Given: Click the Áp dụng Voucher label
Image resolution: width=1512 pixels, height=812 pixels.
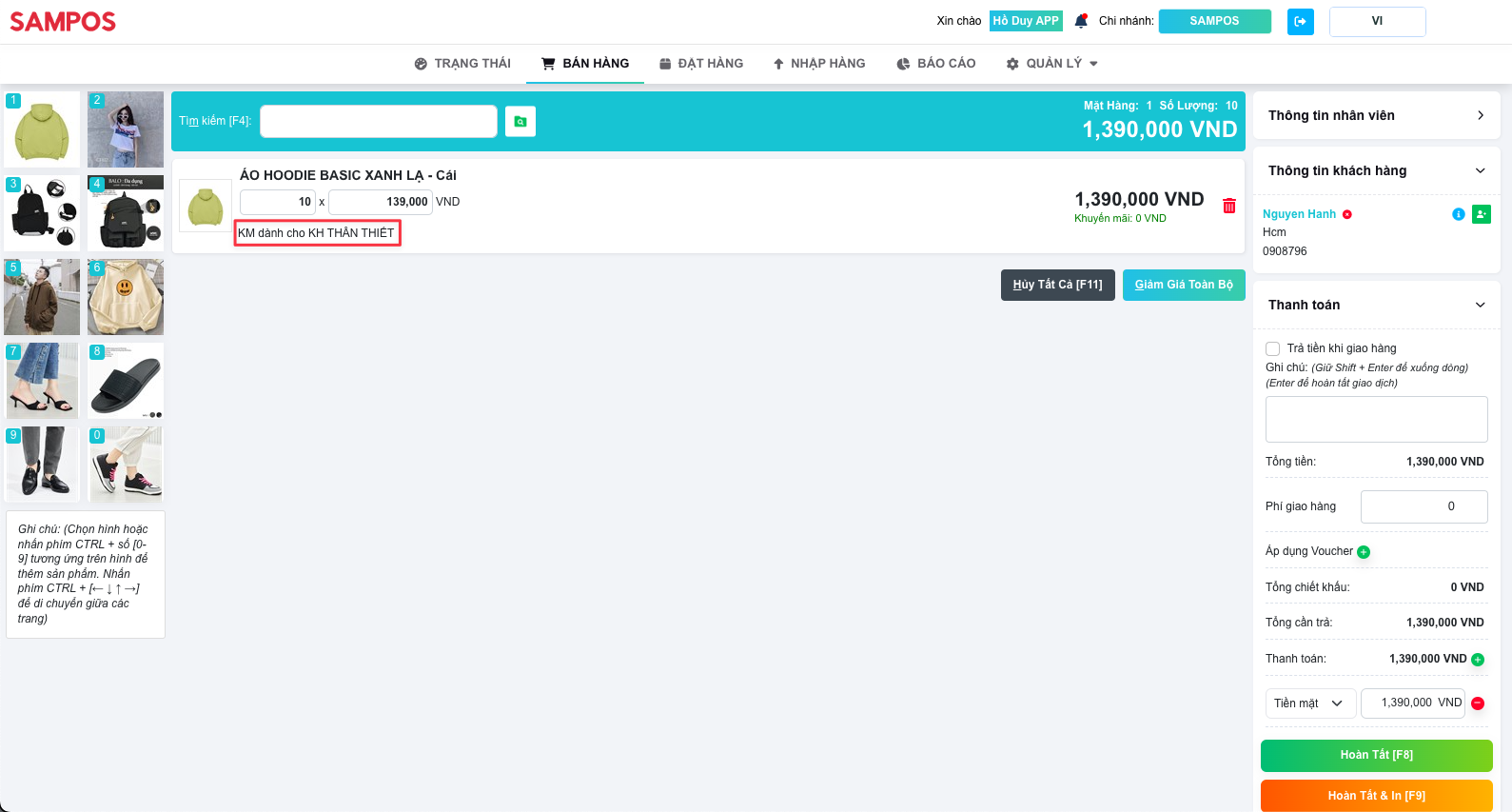Looking at the screenshot, I should [x=1309, y=551].
